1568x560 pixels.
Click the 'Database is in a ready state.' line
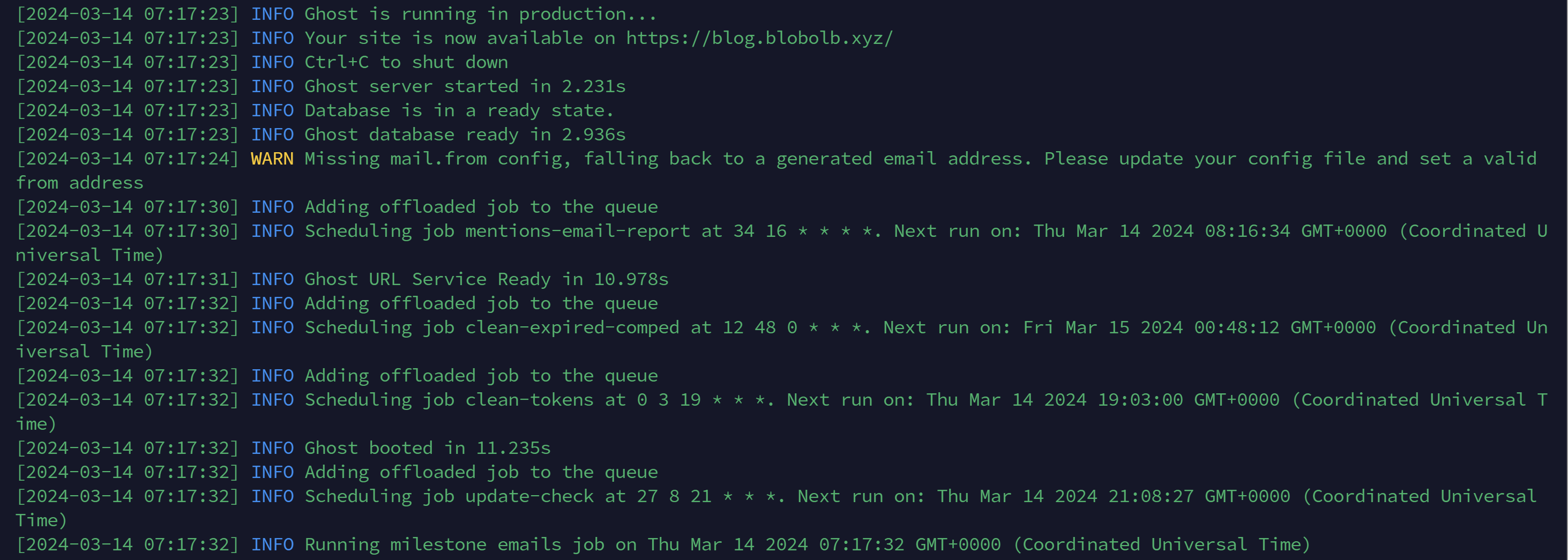[459, 111]
